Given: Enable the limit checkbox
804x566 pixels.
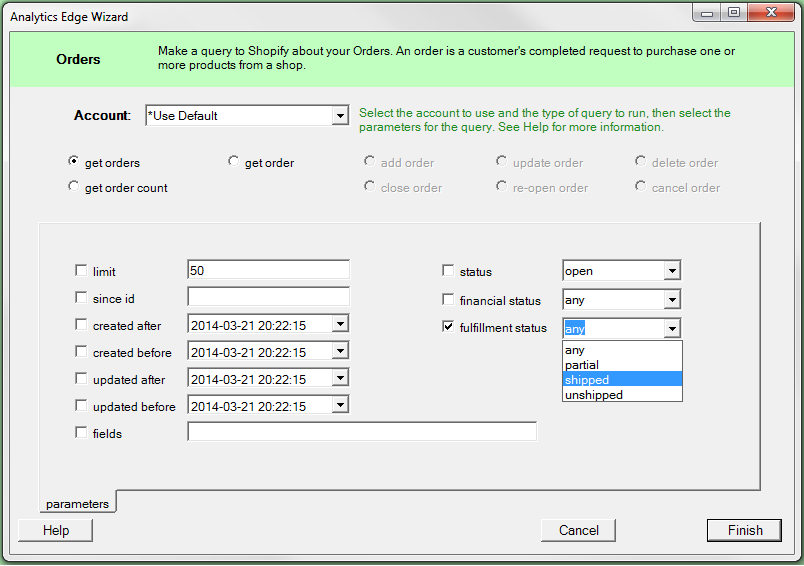Looking at the screenshot, I should (x=81, y=271).
